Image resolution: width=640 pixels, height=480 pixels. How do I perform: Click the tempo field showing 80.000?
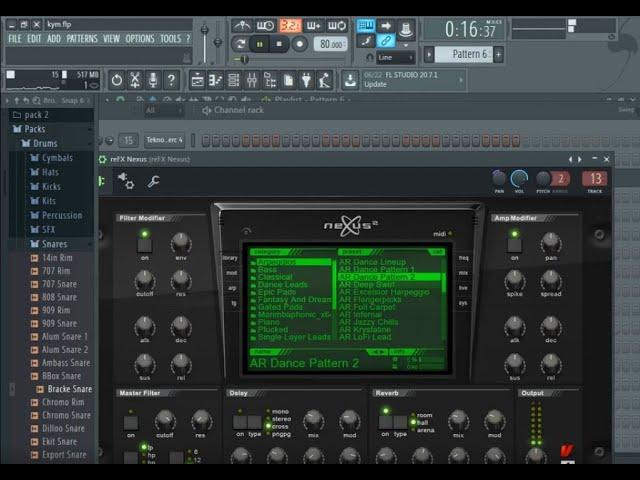(331, 44)
